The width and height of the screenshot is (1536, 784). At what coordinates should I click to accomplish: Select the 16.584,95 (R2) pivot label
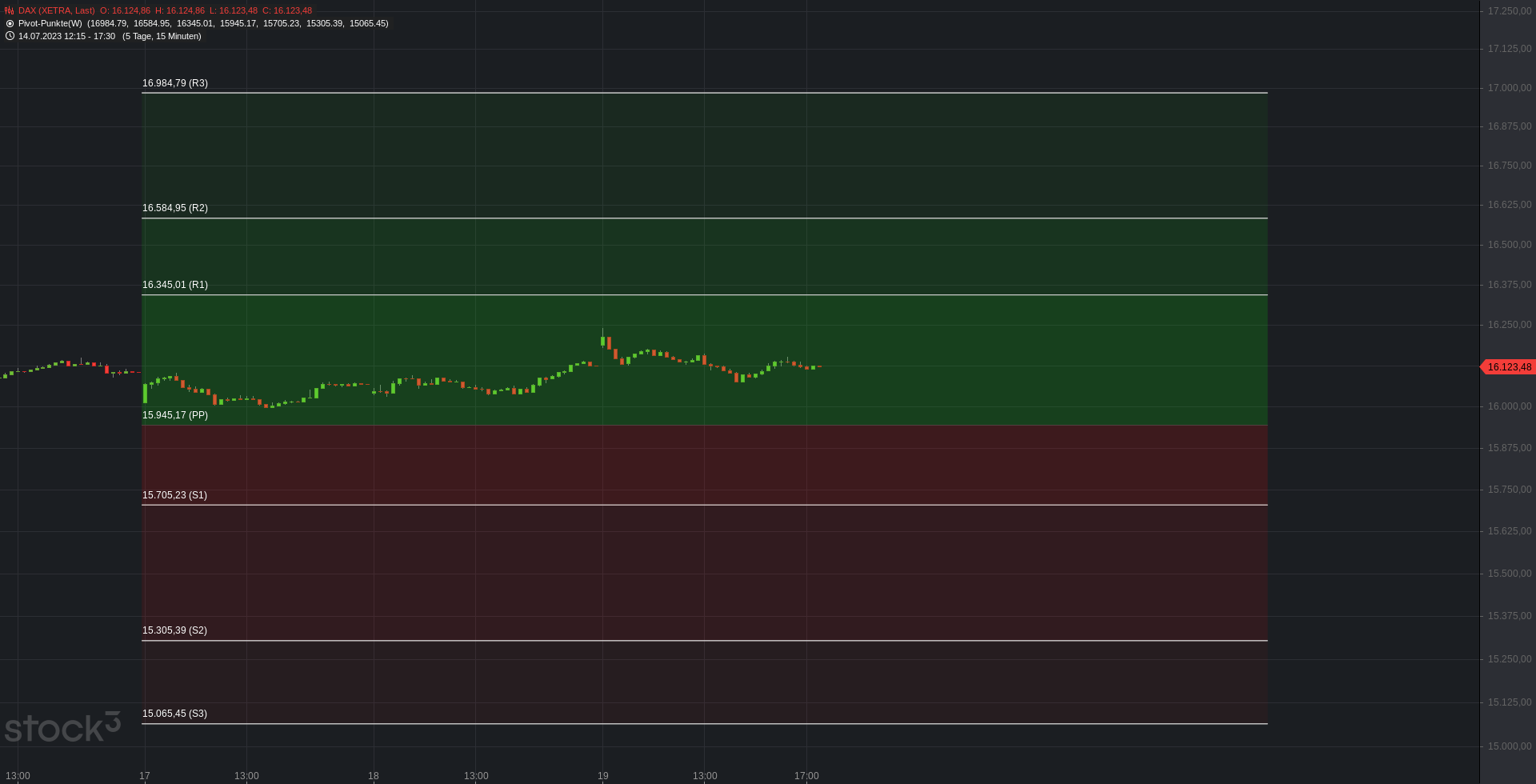(x=174, y=208)
